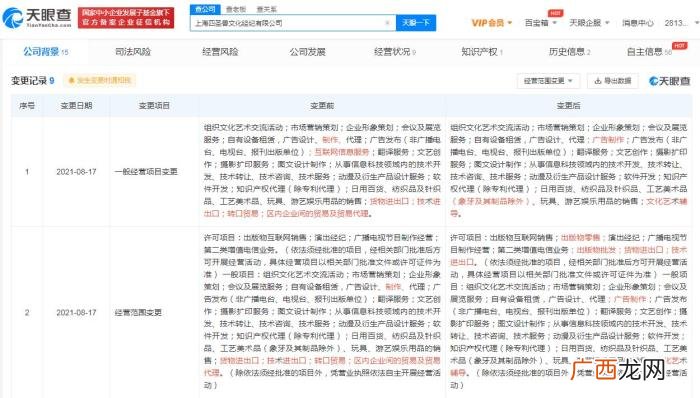This screenshot has width=700, height=398.
Task: Select the 查公司 search tab
Action: 205,9
